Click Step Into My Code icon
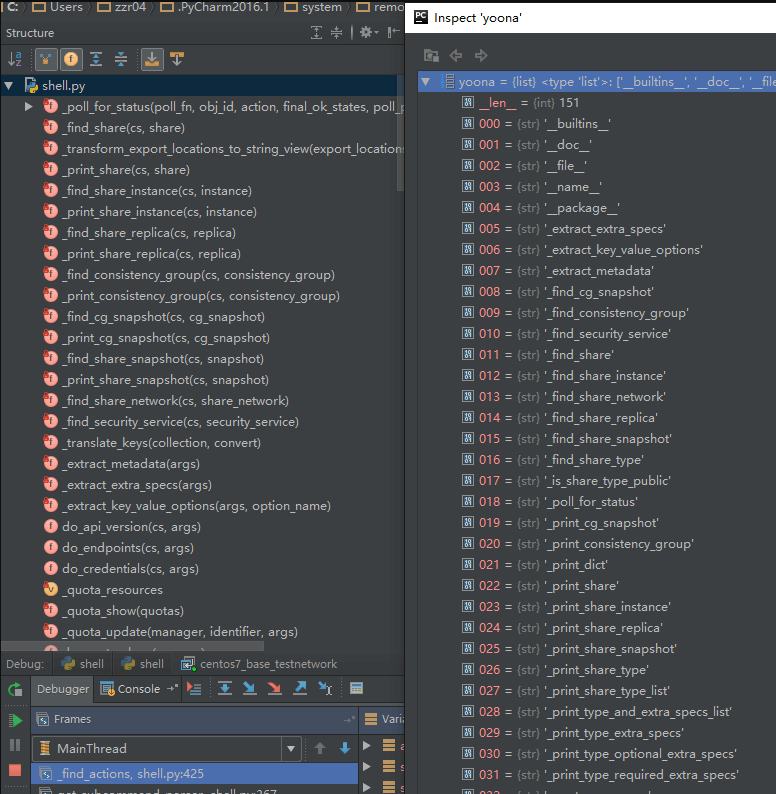The height and width of the screenshot is (794, 776). click(x=275, y=688)
